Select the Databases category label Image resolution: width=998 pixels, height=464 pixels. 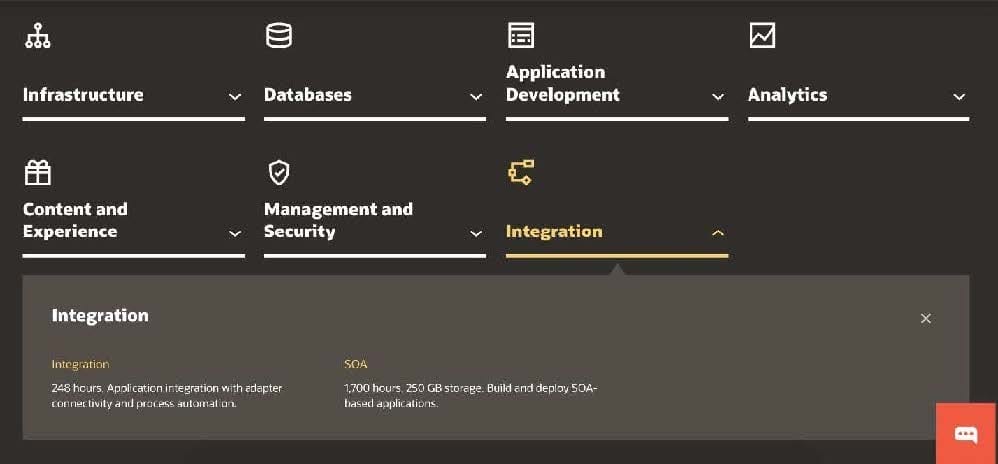[x=307, y=95]
